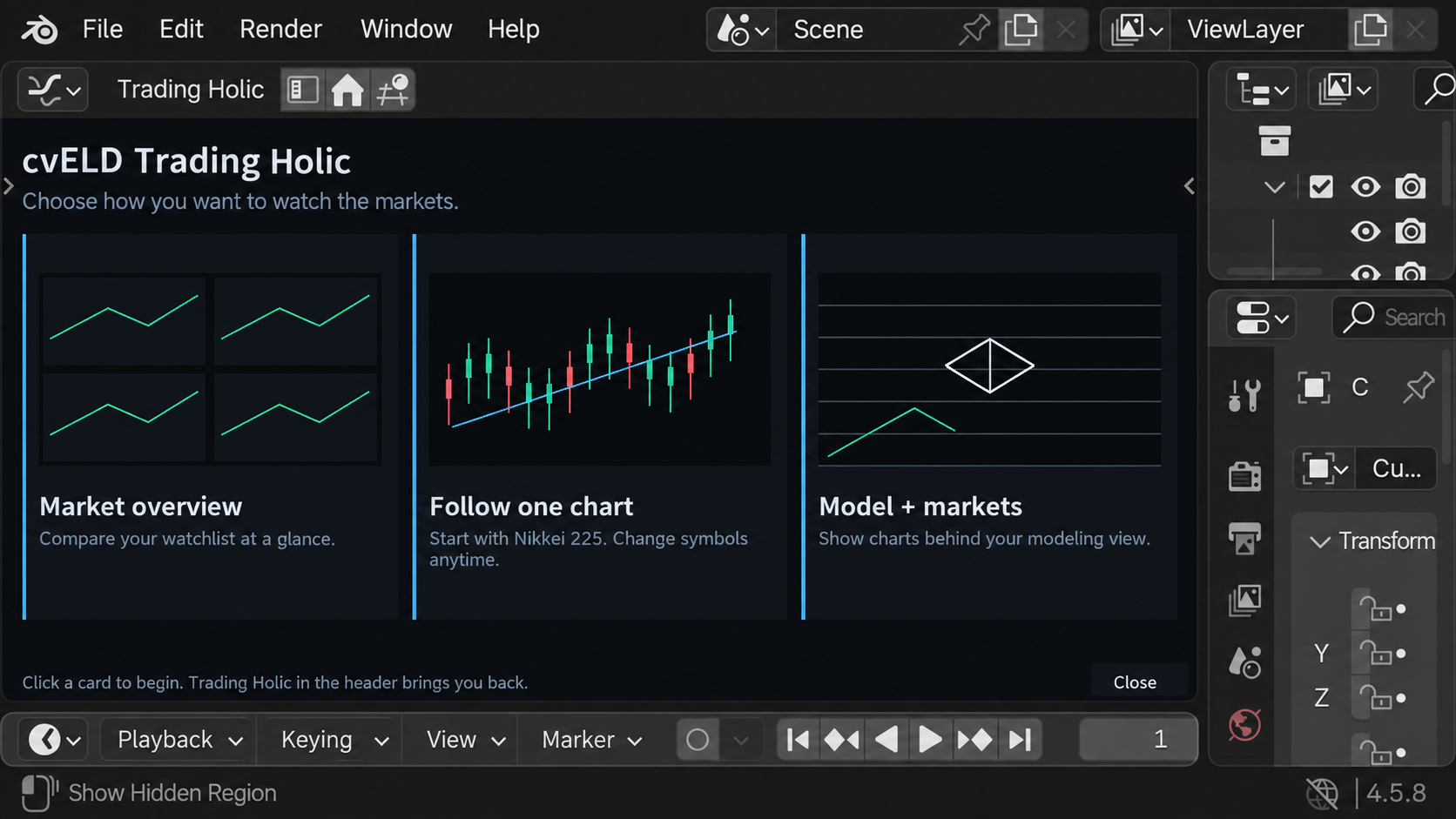Choose the Model + markets card

(989, 426)
